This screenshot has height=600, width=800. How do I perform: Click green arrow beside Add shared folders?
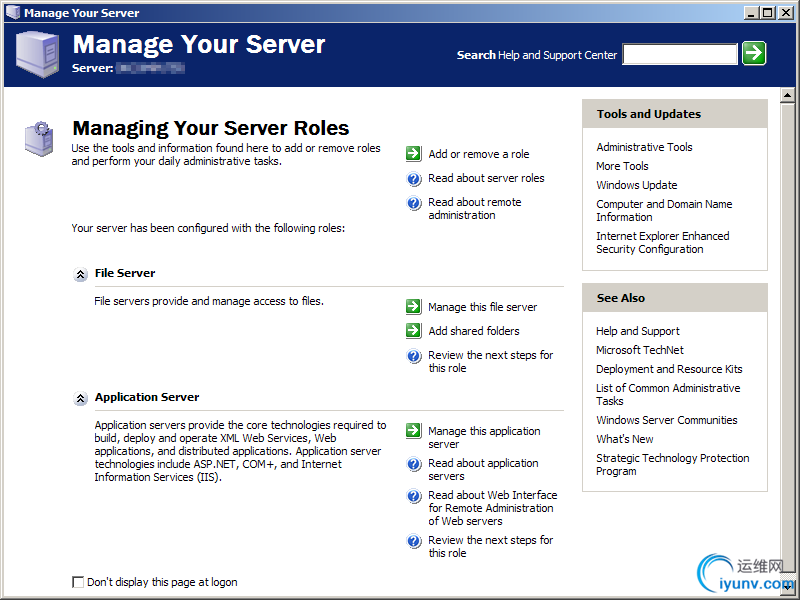pyautogui.click(x=414, y=331)
